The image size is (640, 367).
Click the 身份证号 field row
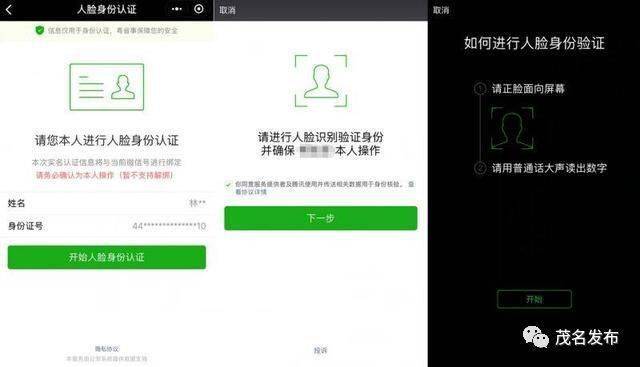107,226
